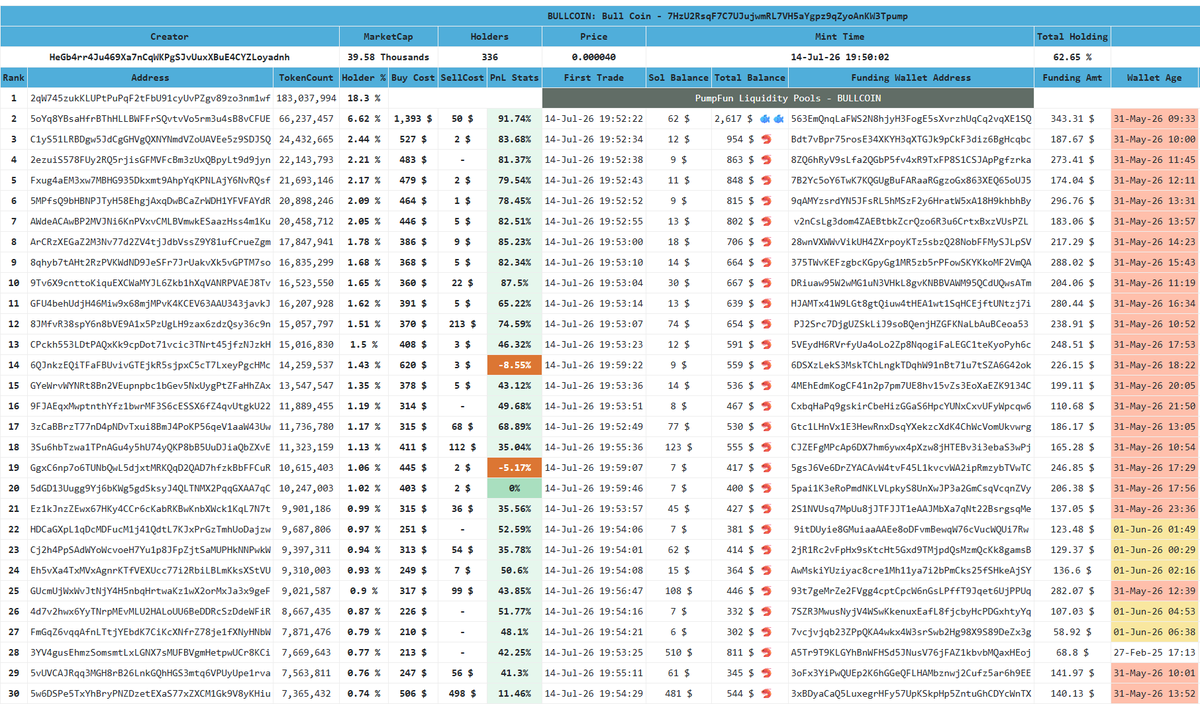The image size is (1200, 704).
Task: Click the rank 2 address 5oYq8YBsaHfrBThHLL…
Action: (151, 118)
